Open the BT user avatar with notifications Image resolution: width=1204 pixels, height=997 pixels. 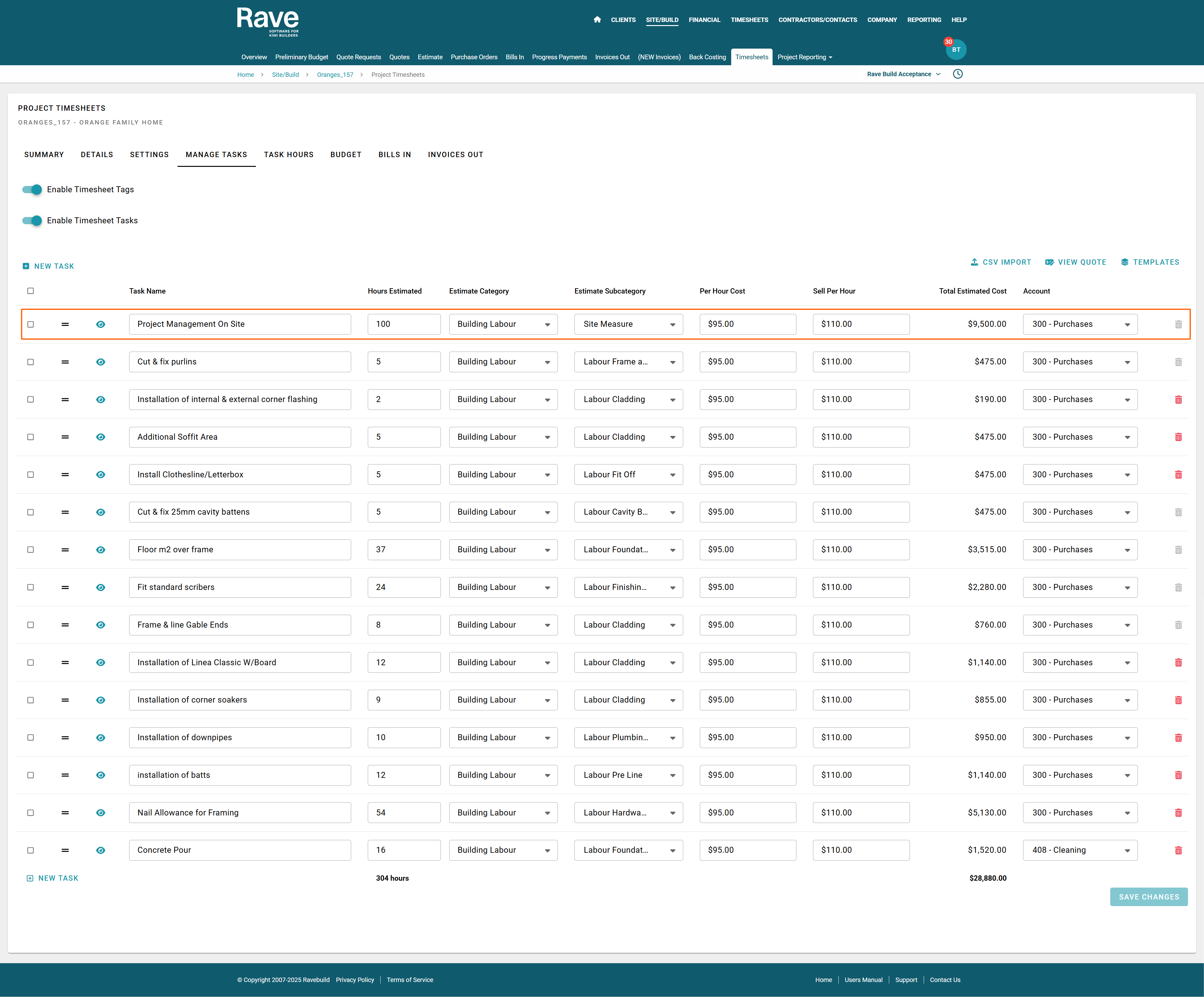click(x=956, y=49)
